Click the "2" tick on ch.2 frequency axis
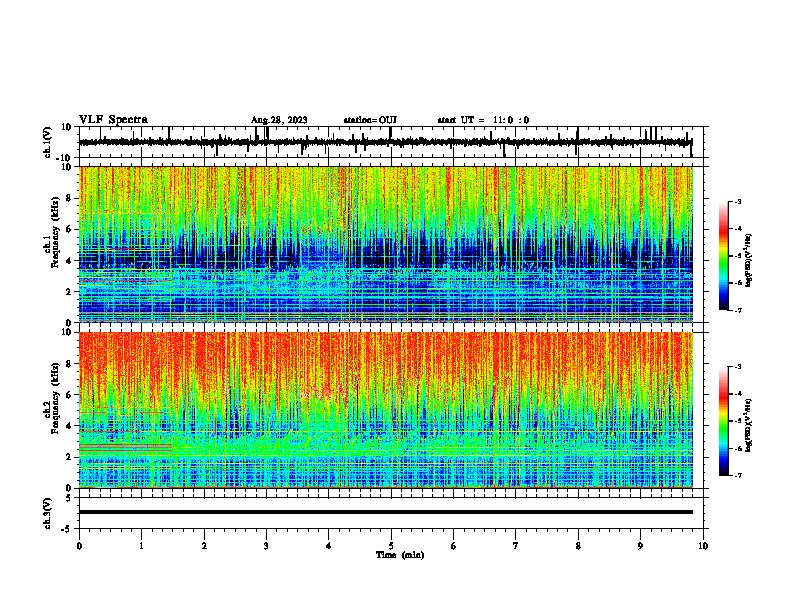 (x=69, y=457)
